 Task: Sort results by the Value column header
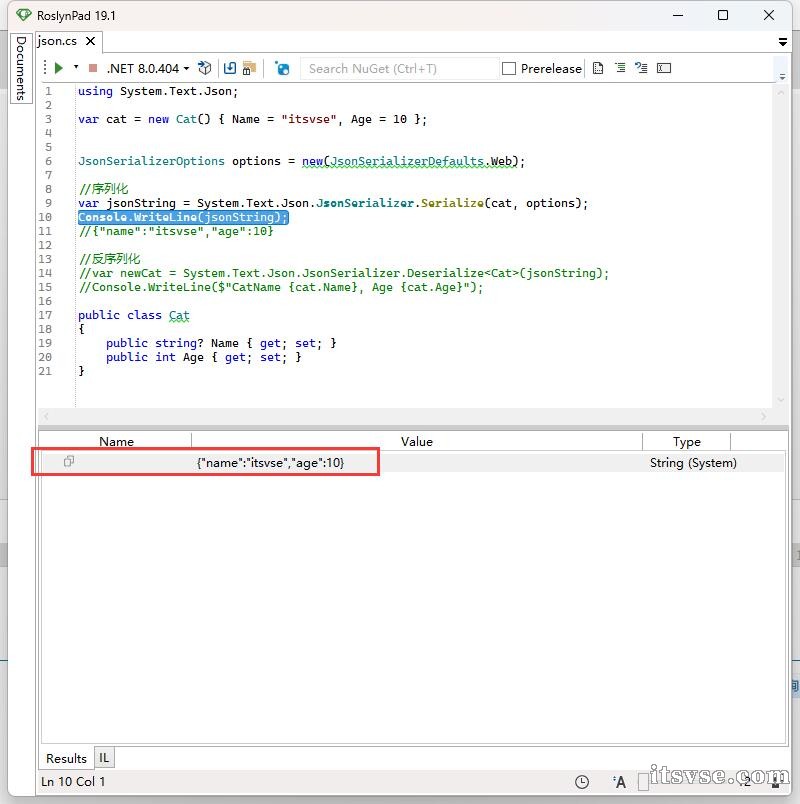pos(416,441)
